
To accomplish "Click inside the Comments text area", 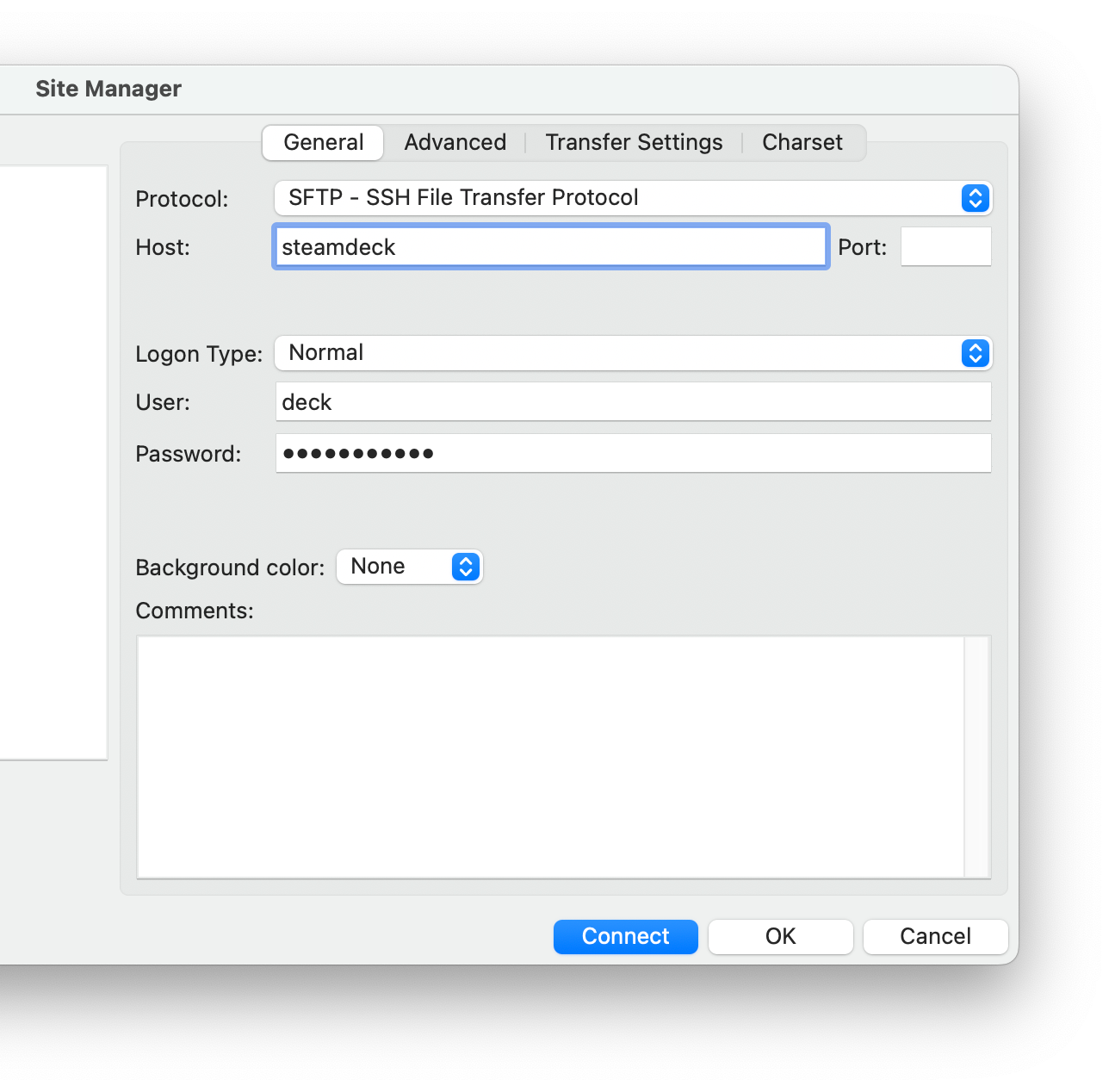I will point(551,757).
